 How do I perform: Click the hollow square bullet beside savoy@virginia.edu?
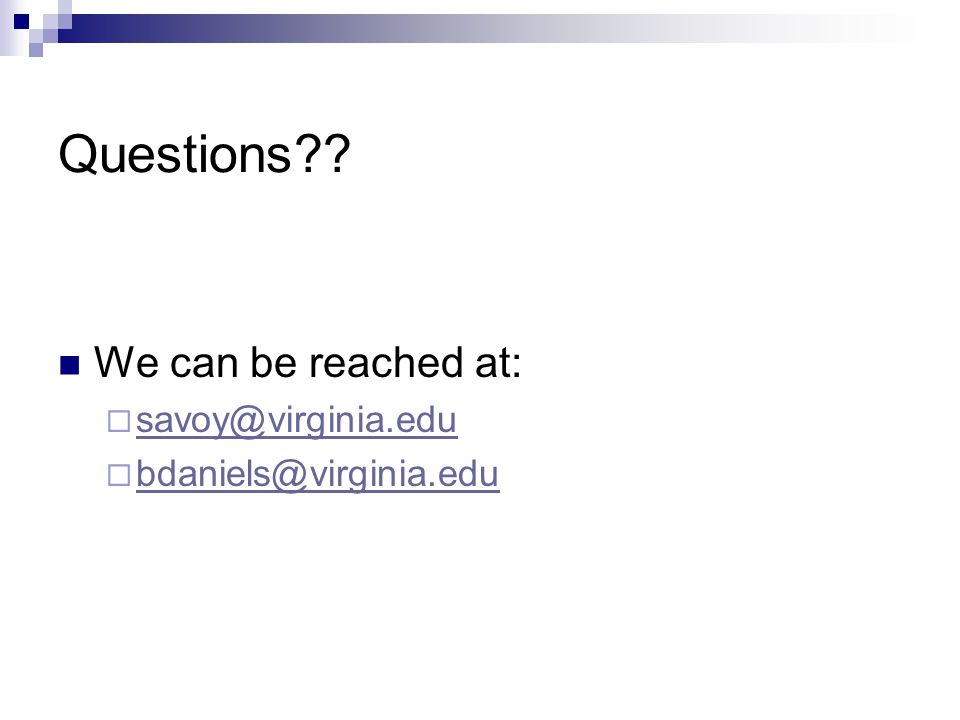tap(119, 421)
